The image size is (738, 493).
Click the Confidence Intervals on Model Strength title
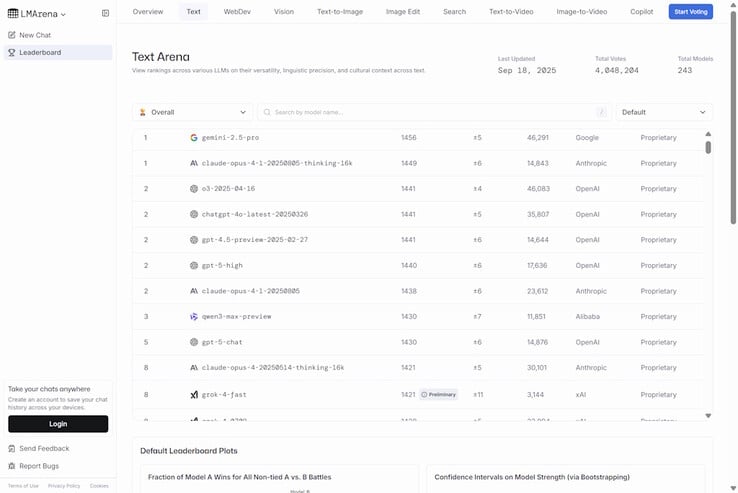pos(532,477)
